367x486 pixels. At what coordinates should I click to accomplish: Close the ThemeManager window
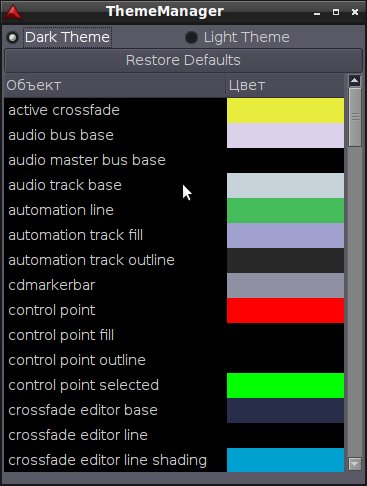pos(355,12)
